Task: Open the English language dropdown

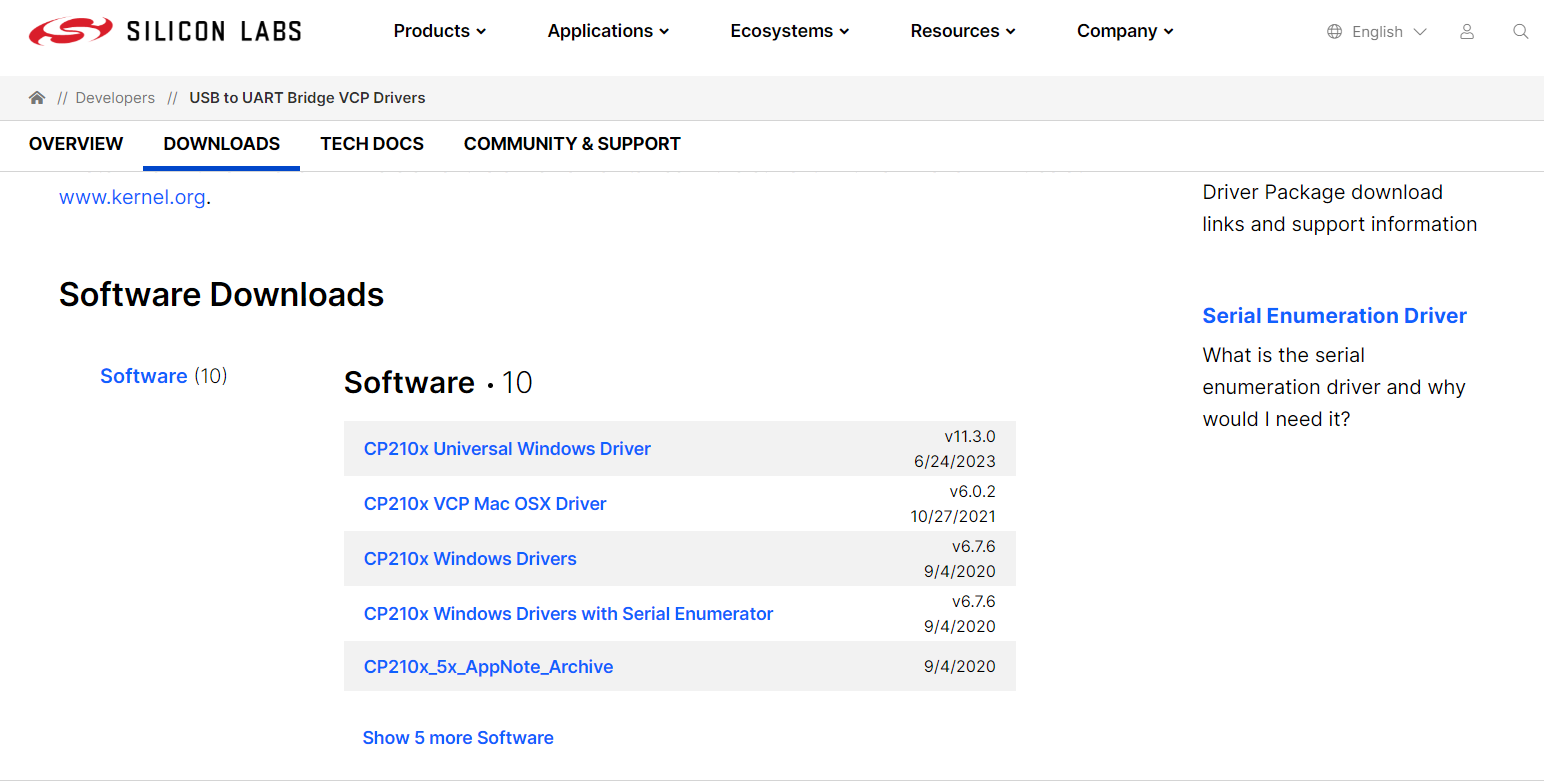Action: [x=1389, y=32]
